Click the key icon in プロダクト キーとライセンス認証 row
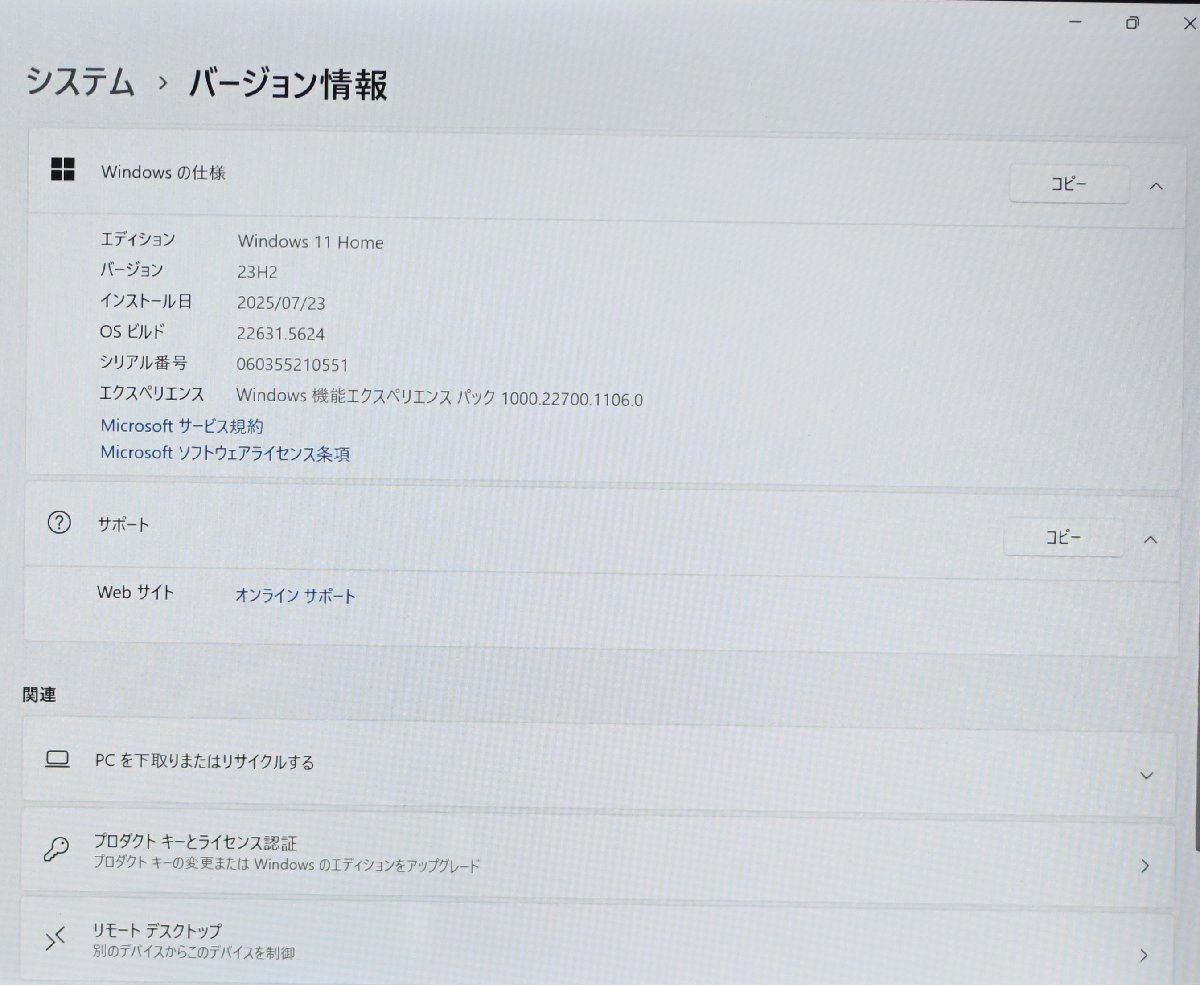This screenshot has height=985, width=1200. 57,853
